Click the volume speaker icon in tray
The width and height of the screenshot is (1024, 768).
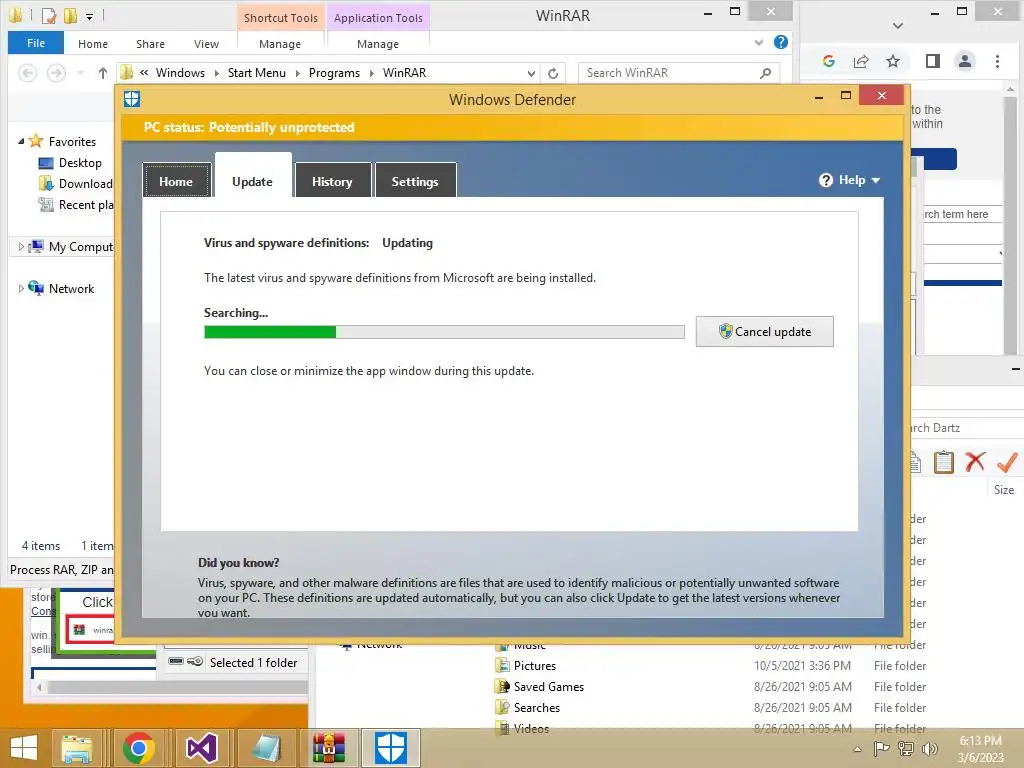click(x=929, y=749)
